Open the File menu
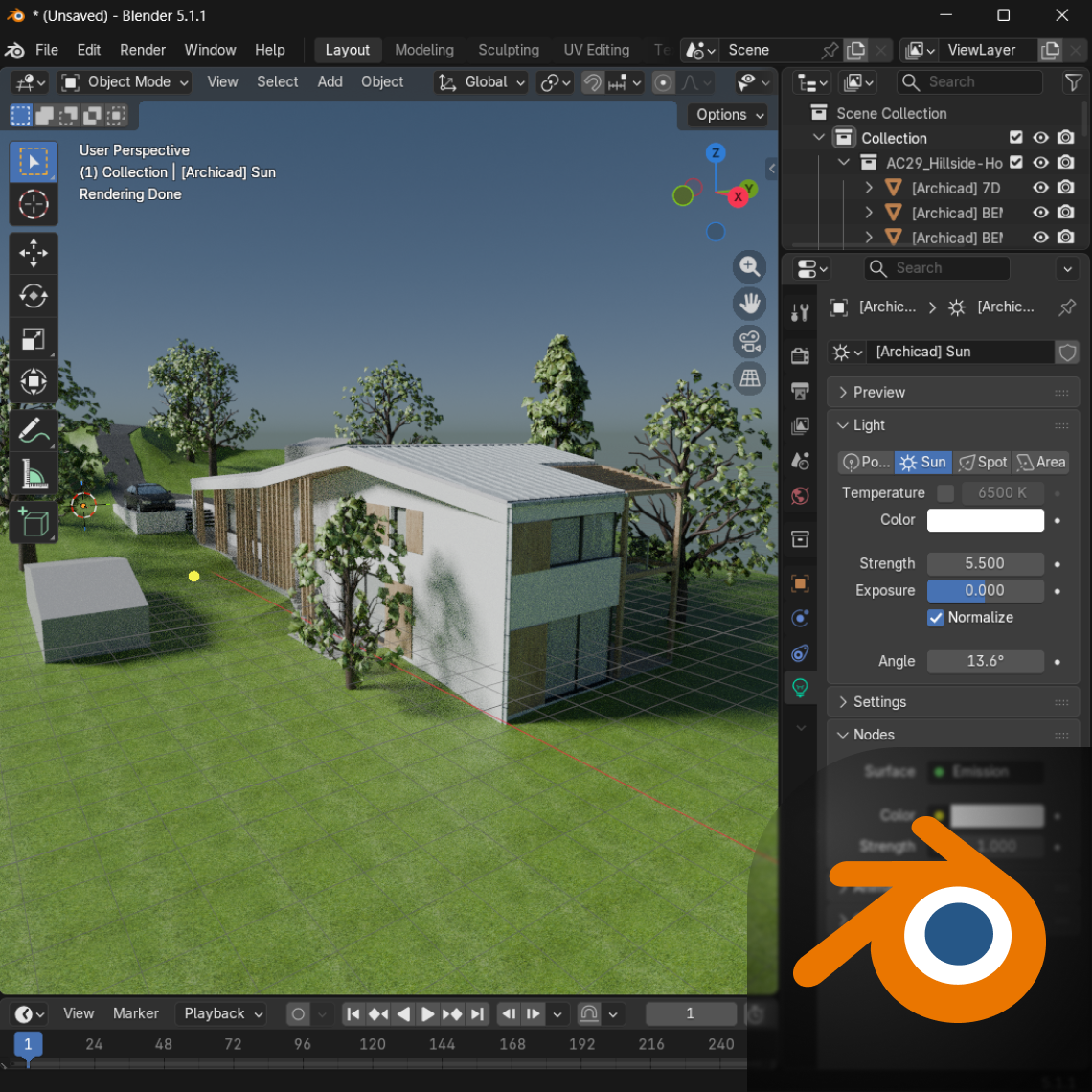Viewport: 1092px width, 1092px height. (x=47, y=50)
